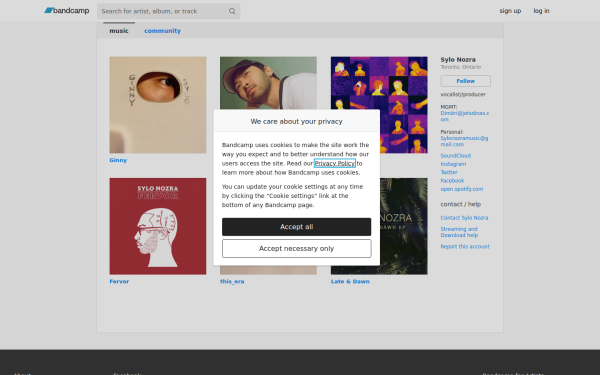The height and width of the screenshot is (375, 600).
Task: Follow Sylo Nozra
Action: coord(465,81)
